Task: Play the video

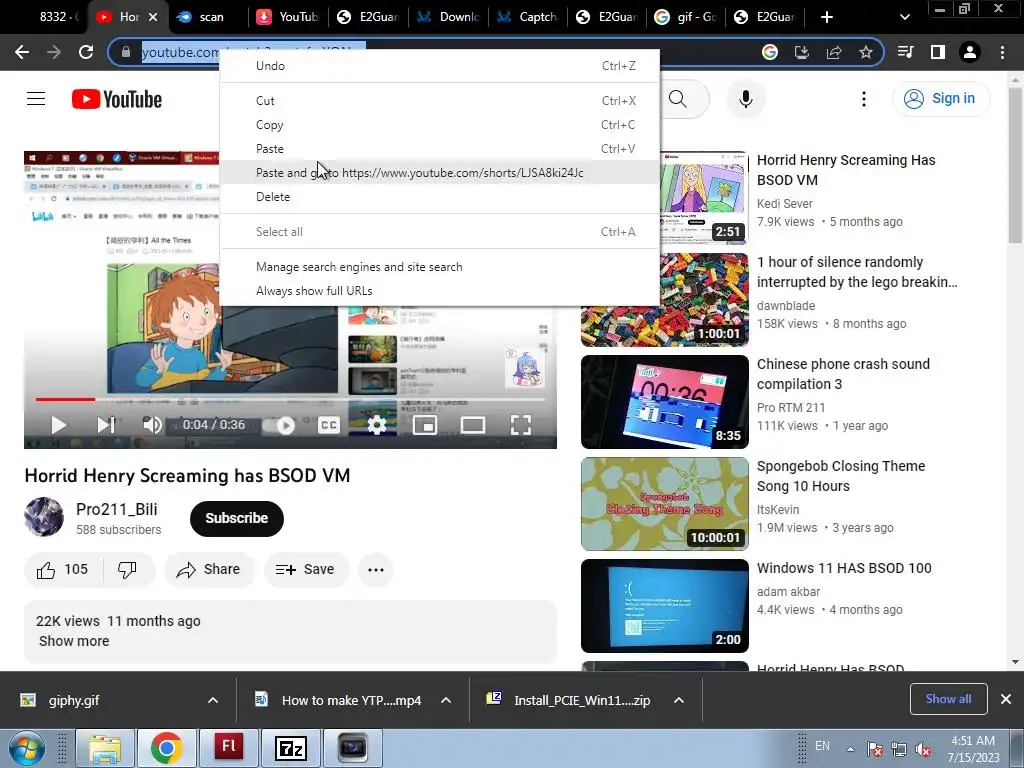Action: (x=58, y=425)
